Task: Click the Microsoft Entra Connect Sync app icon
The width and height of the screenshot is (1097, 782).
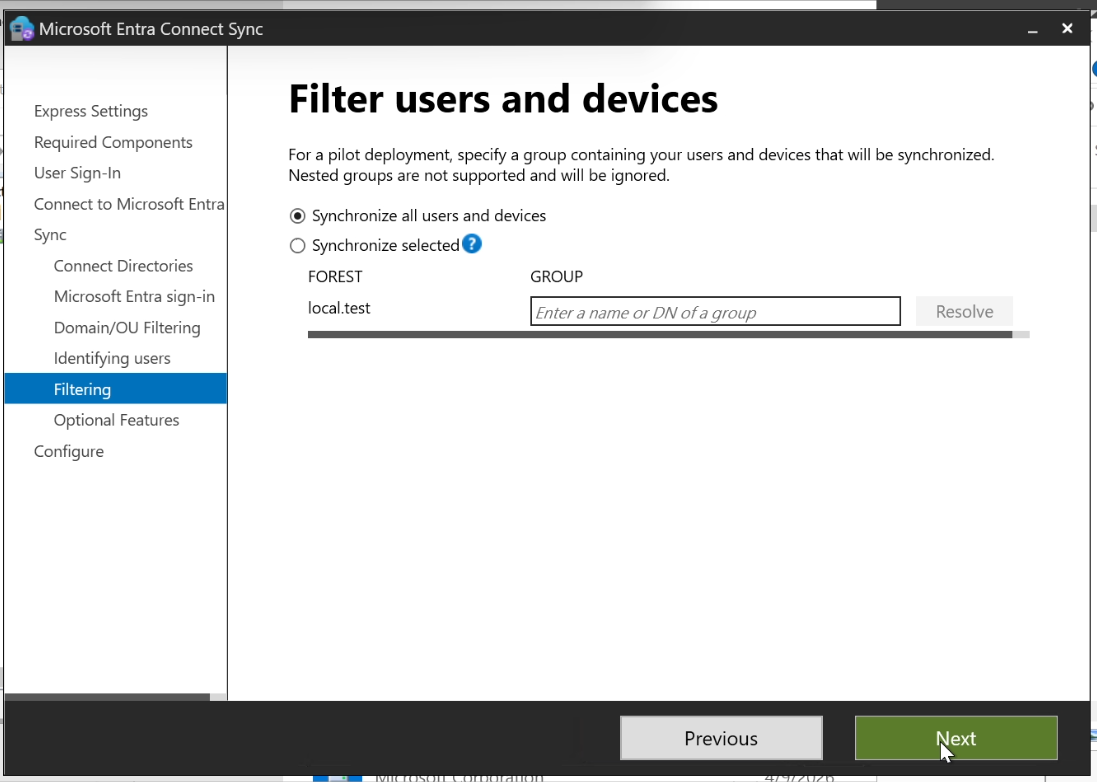Action: pyautogui.click(x=21, y=29)
